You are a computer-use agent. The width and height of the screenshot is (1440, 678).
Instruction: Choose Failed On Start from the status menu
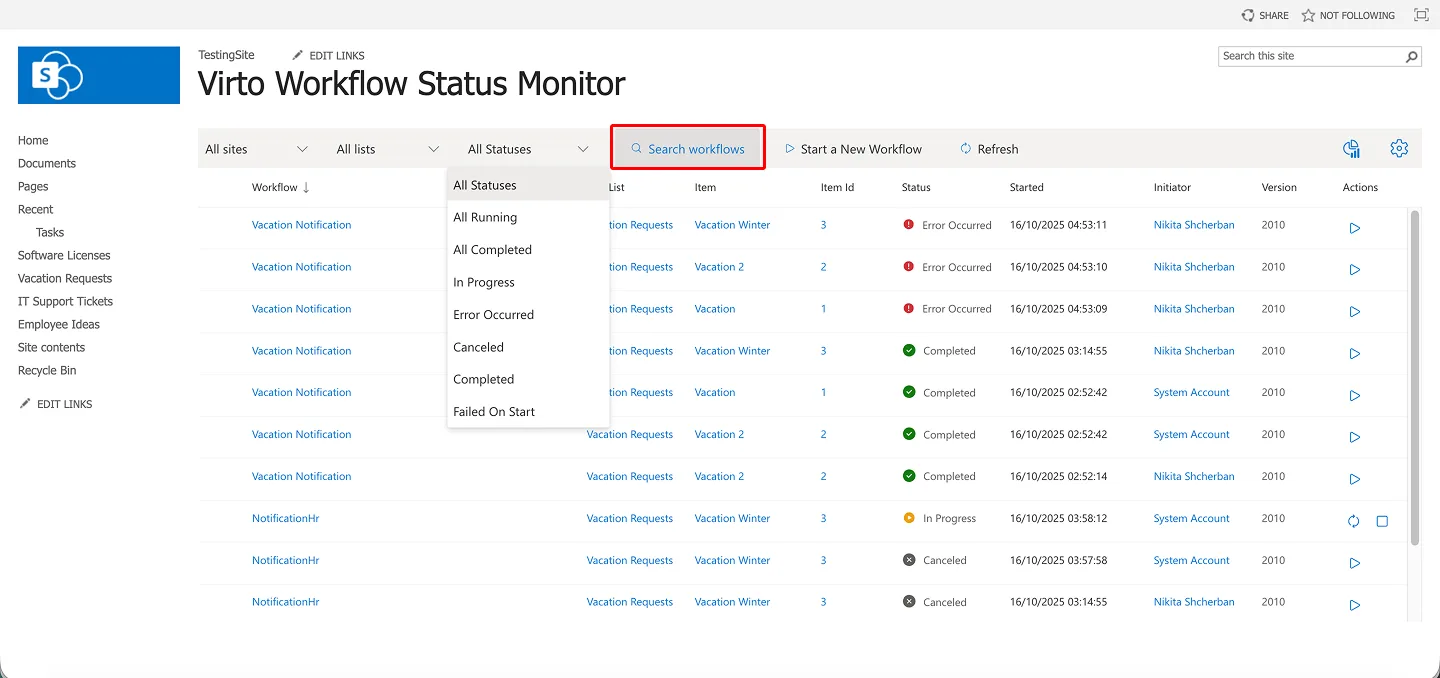494,411
